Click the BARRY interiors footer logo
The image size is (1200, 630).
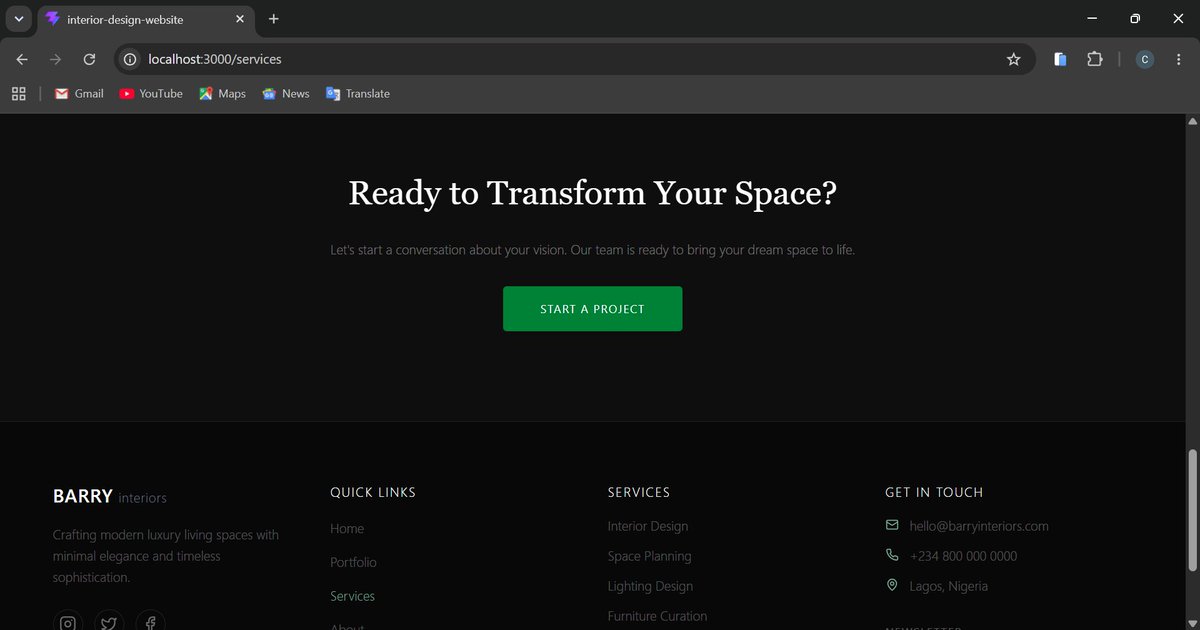click(x=110, y=497)
